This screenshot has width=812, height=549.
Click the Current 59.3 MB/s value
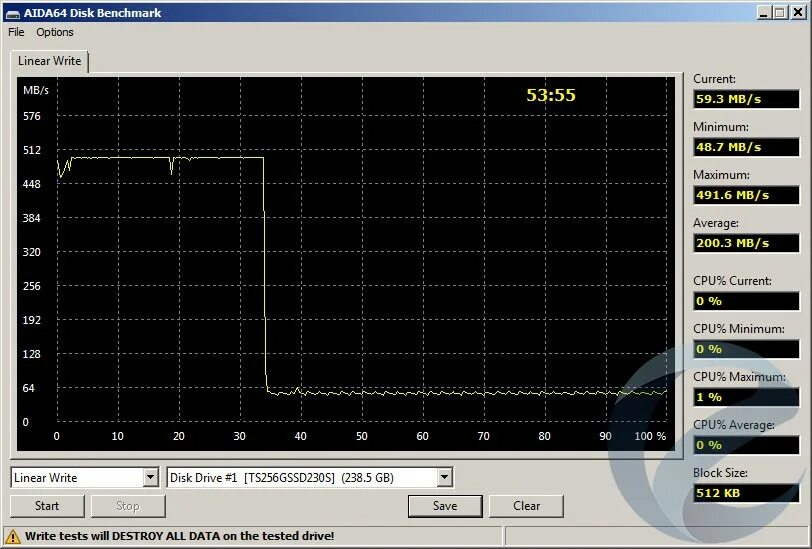click(x=746, y=99)
